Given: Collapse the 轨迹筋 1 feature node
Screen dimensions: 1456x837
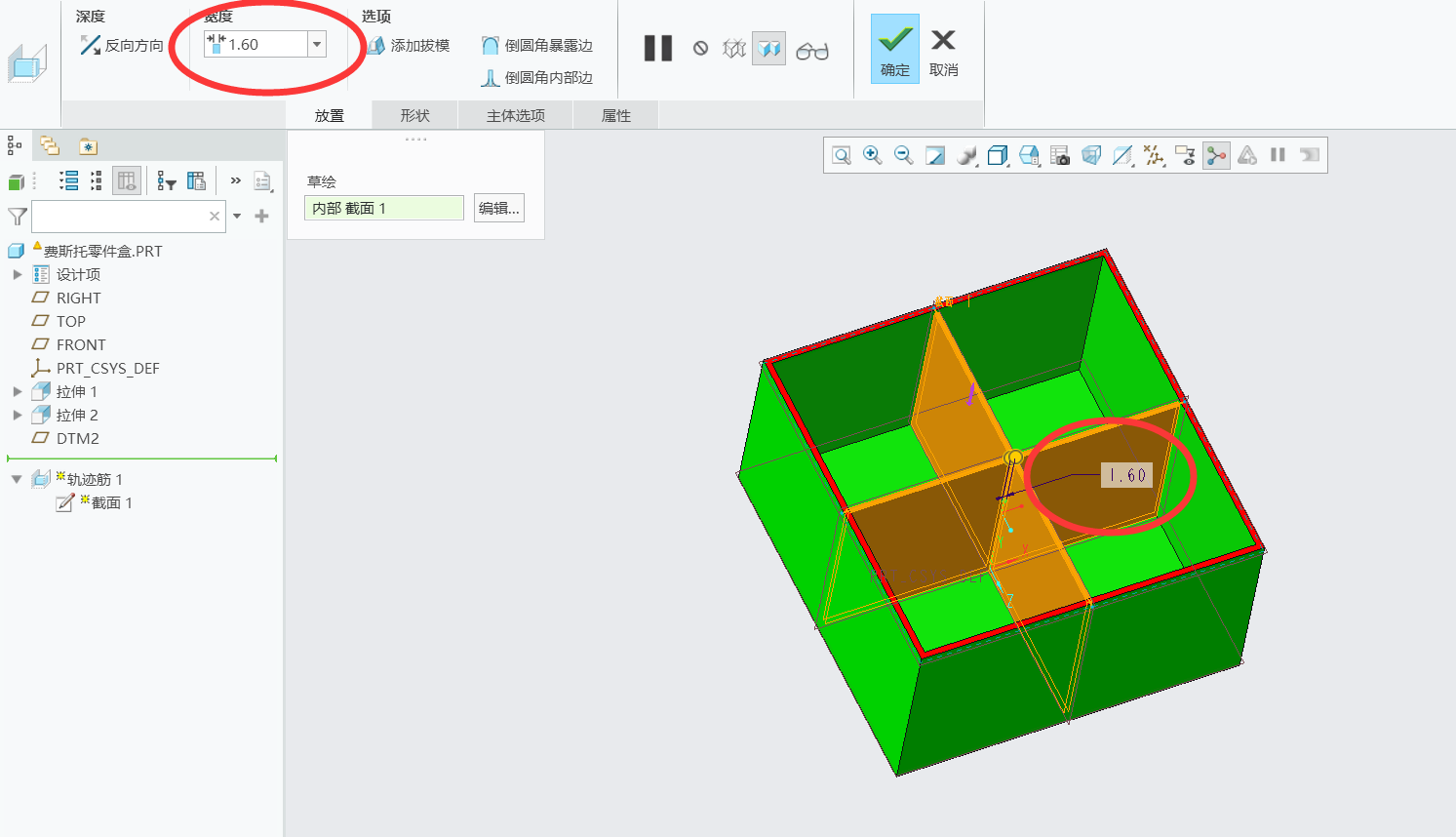Looking at the screenshot, I should point(17,479).
